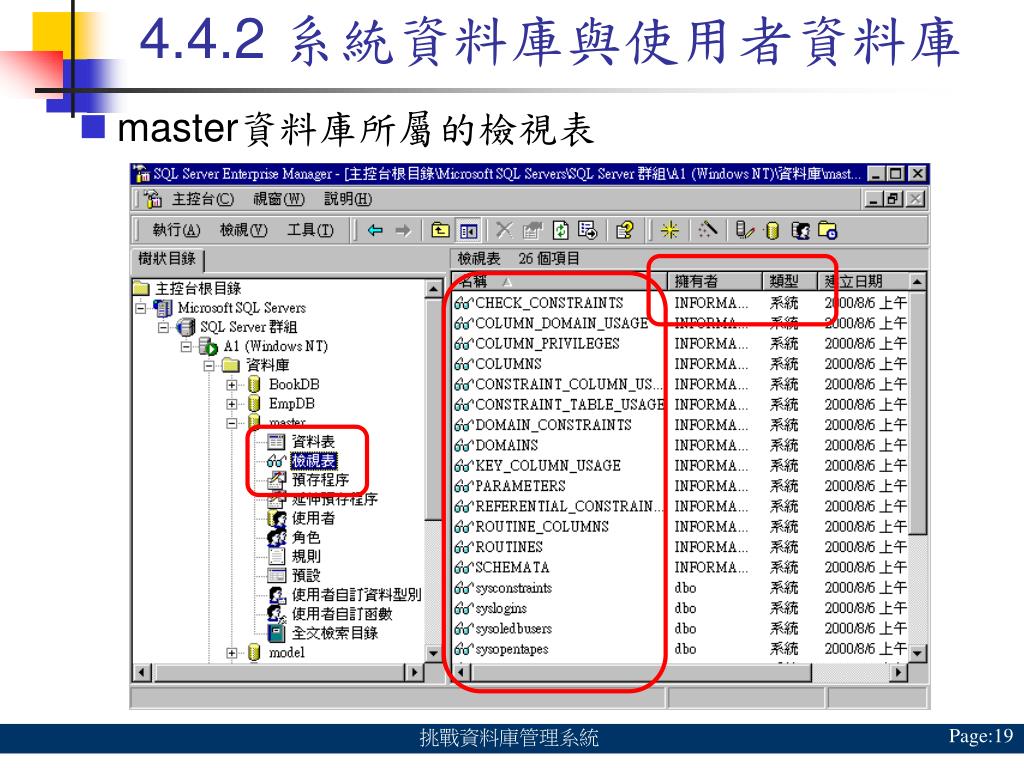Expand the EmpDB database node

coord(232,404)
